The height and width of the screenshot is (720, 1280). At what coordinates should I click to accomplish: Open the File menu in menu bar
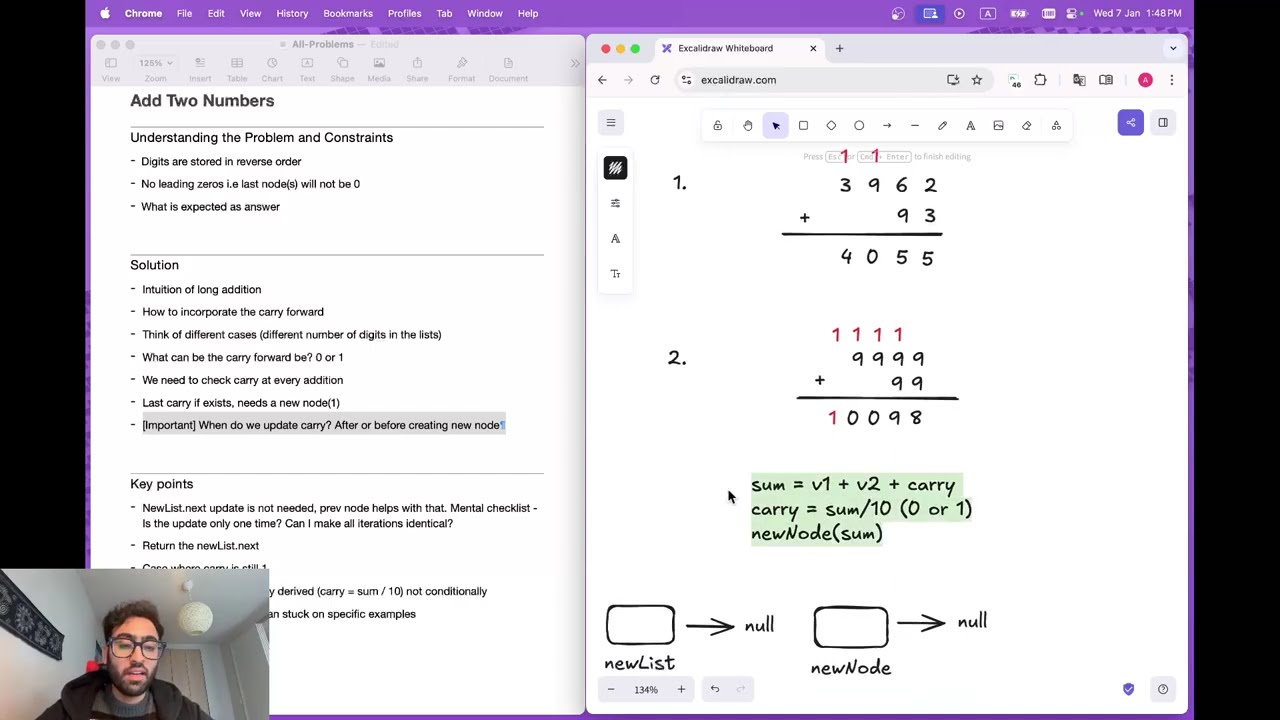click(x=184, y=13)
